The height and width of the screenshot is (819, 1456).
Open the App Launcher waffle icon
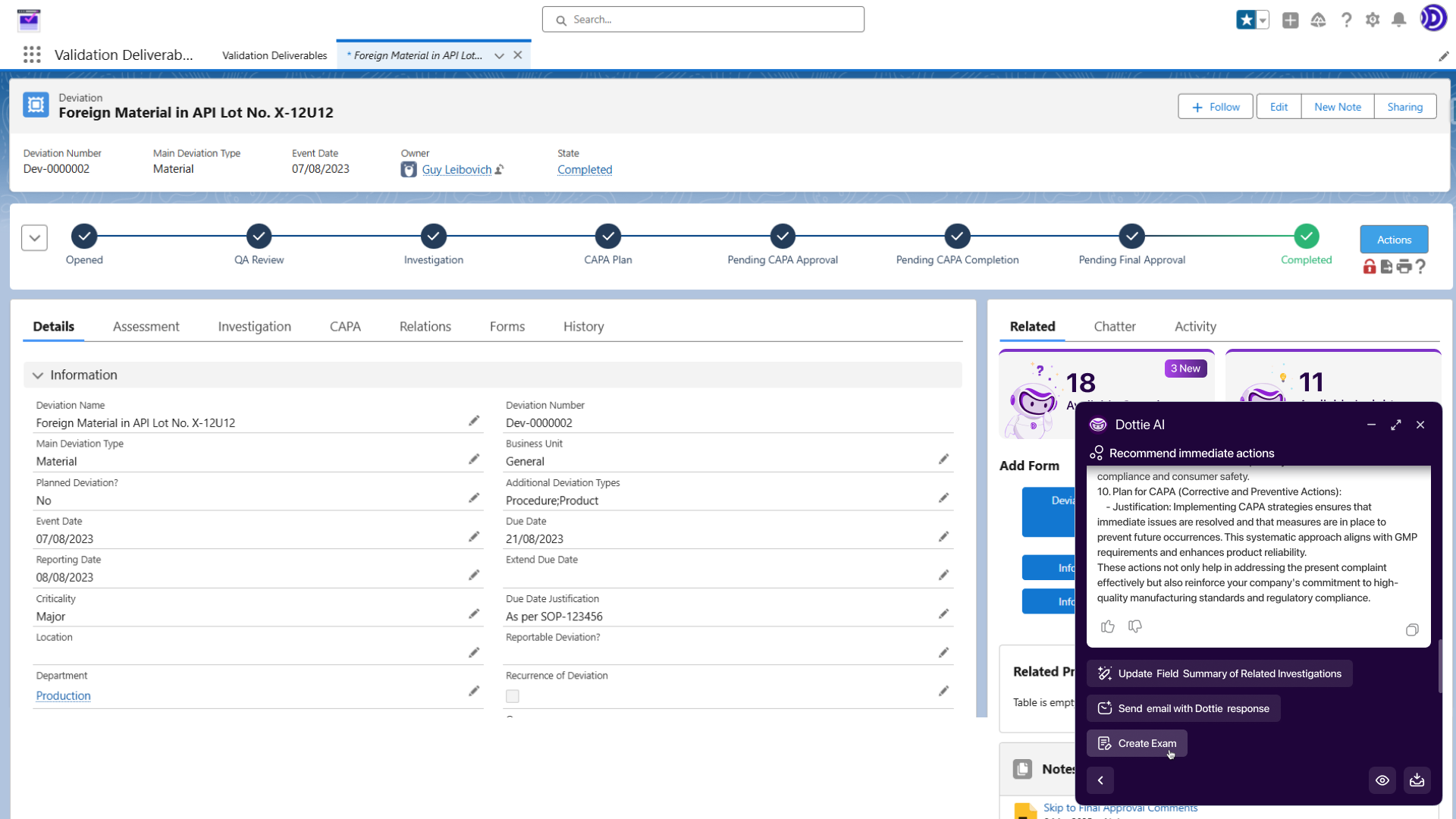[x=31, y=55]
